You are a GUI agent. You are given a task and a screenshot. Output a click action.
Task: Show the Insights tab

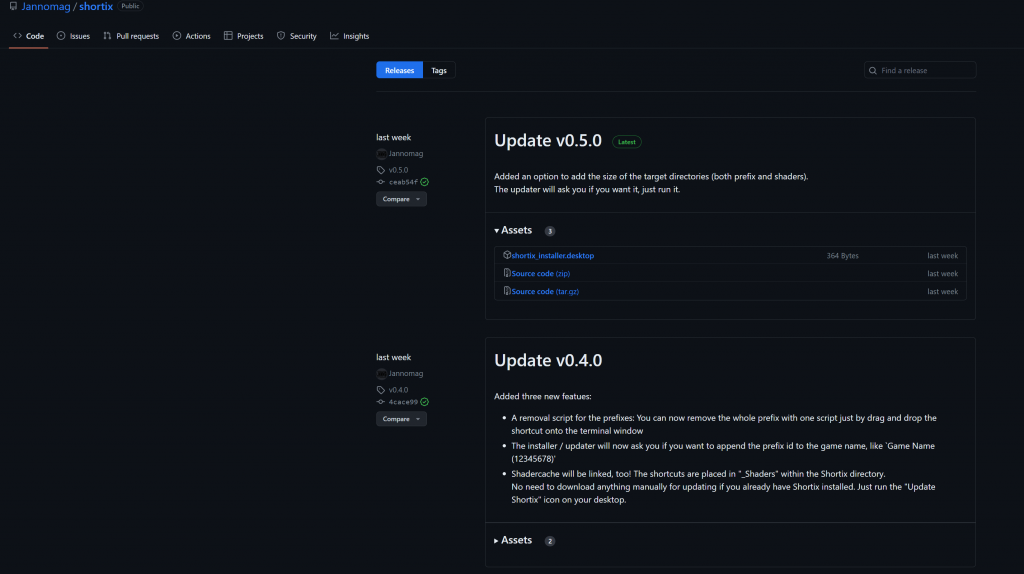point(349,36)
